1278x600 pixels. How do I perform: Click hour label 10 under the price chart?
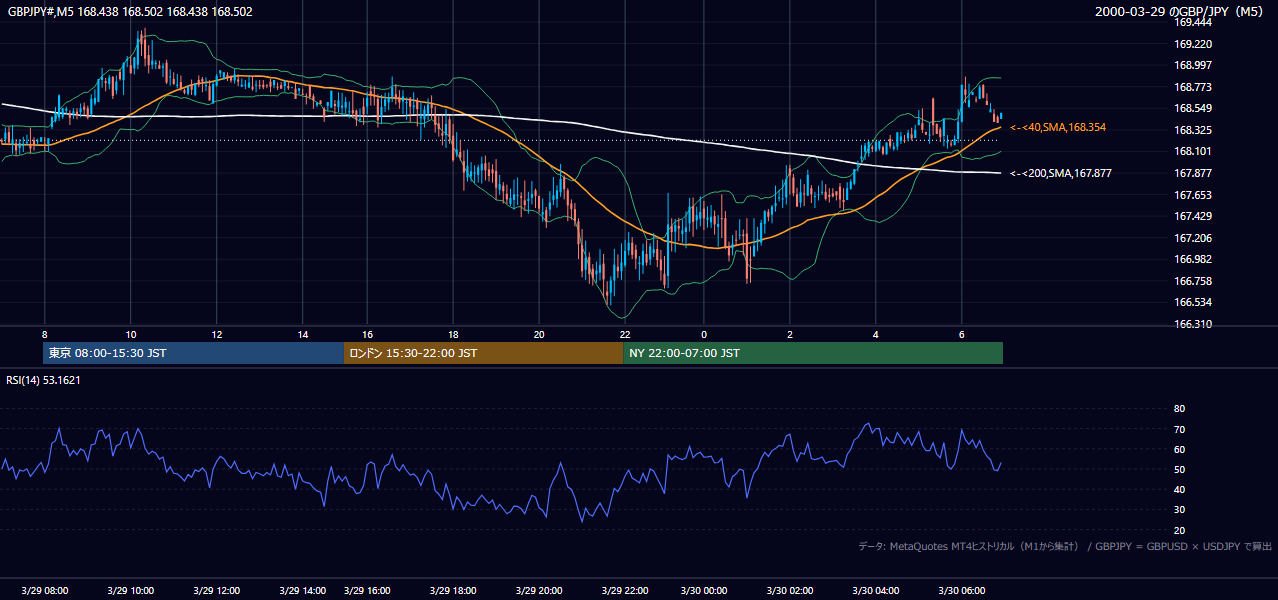(x=131, y=334)
